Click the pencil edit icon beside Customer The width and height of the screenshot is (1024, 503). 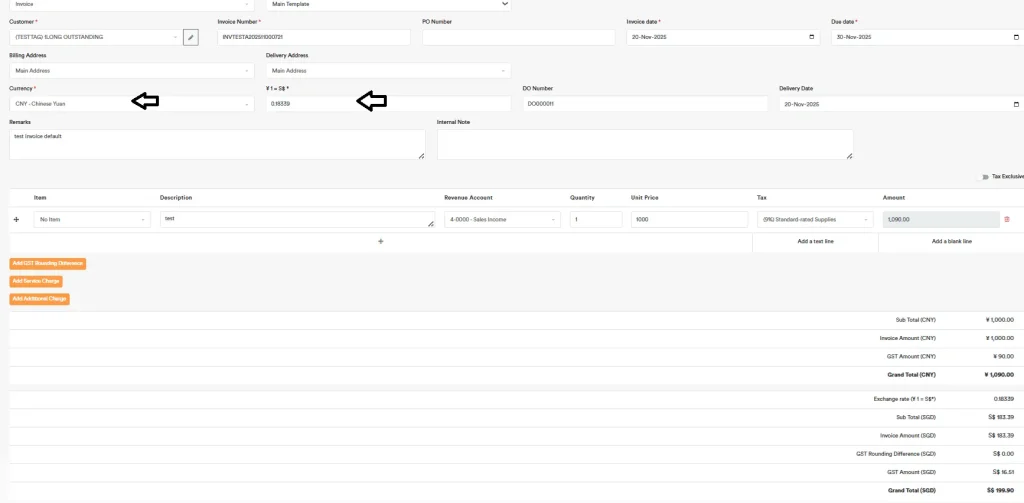[190, 37]
